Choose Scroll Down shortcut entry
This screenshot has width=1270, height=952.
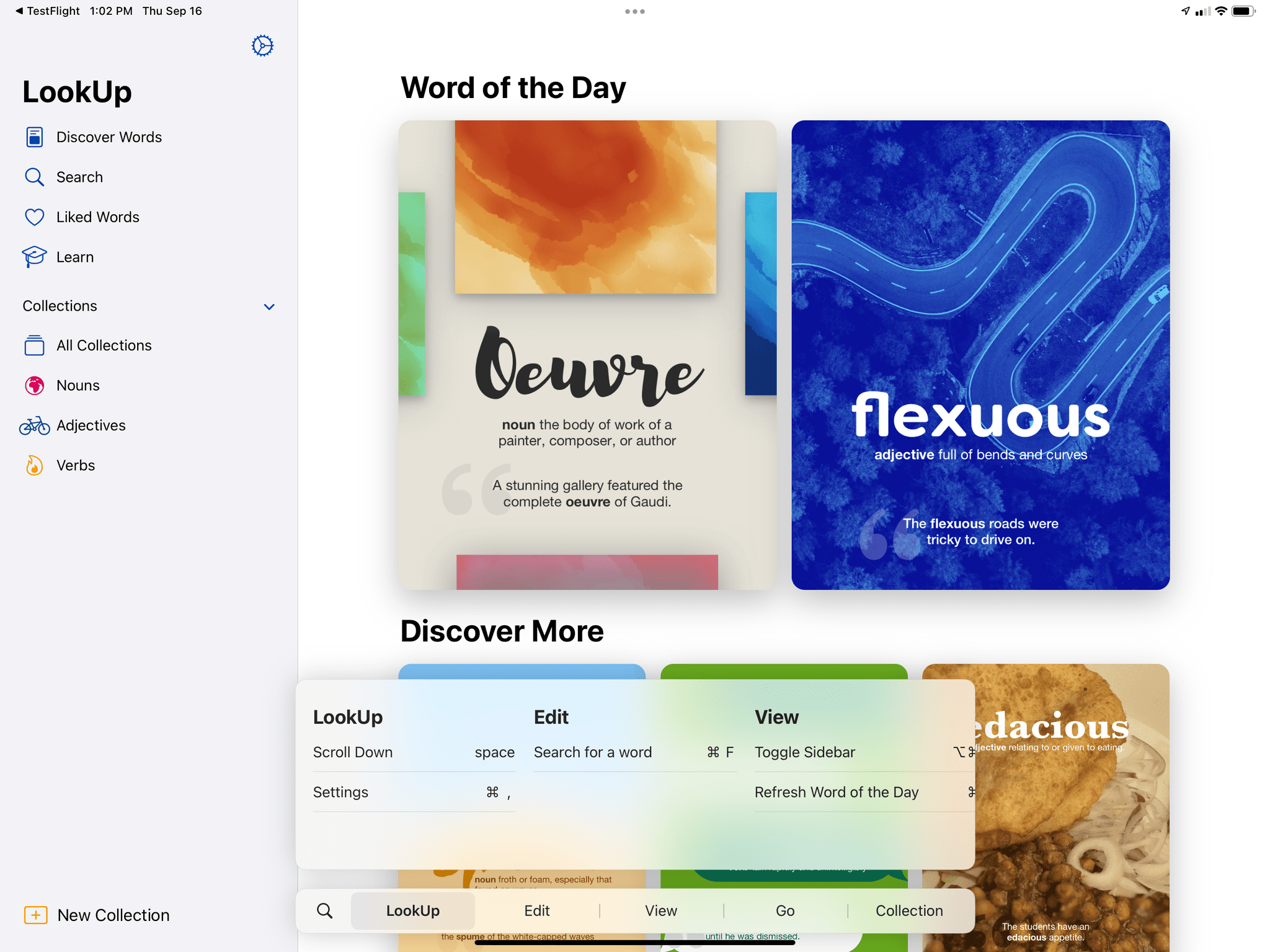414,752
